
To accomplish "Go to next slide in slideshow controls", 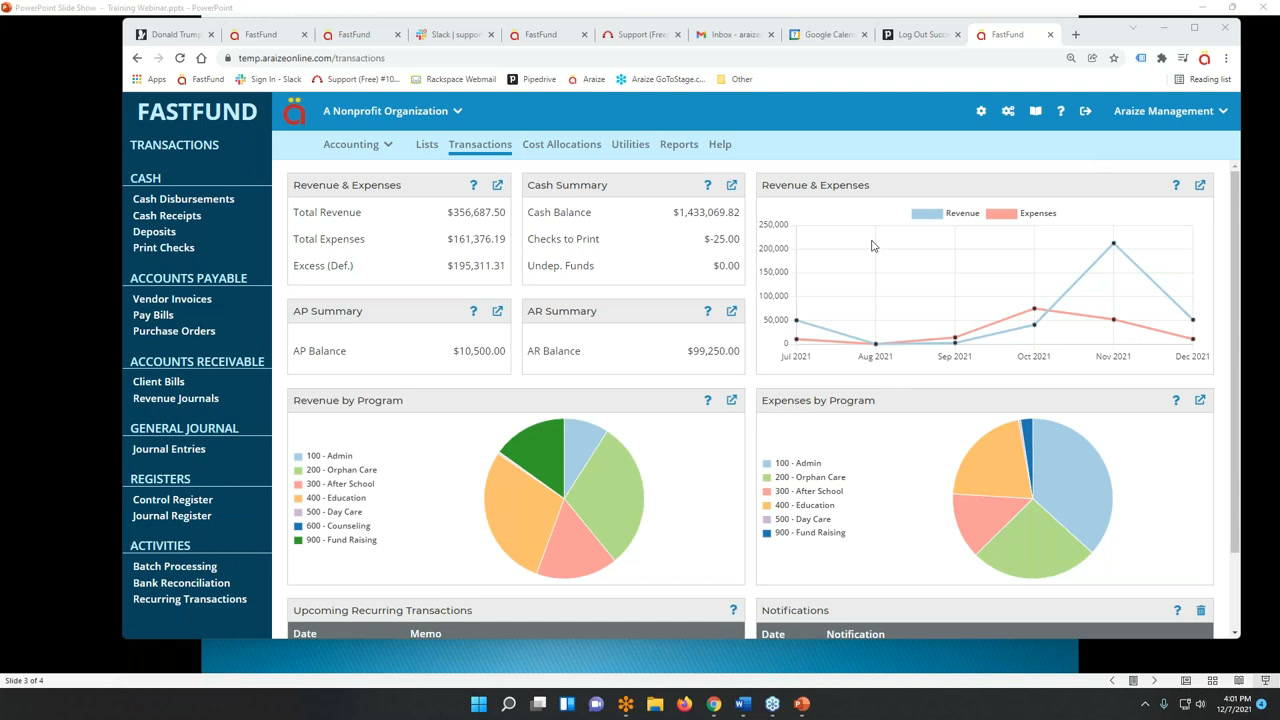I will tap(1154, 681).
